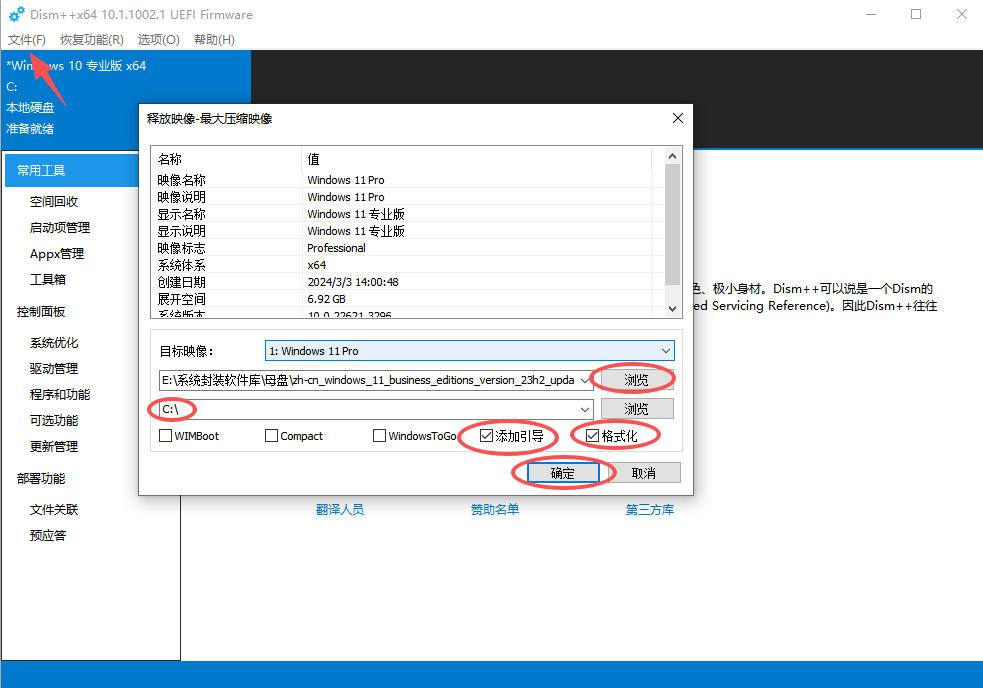Click 浏览 next to image file path
983x688 pixels.
(x=636, y=380)
